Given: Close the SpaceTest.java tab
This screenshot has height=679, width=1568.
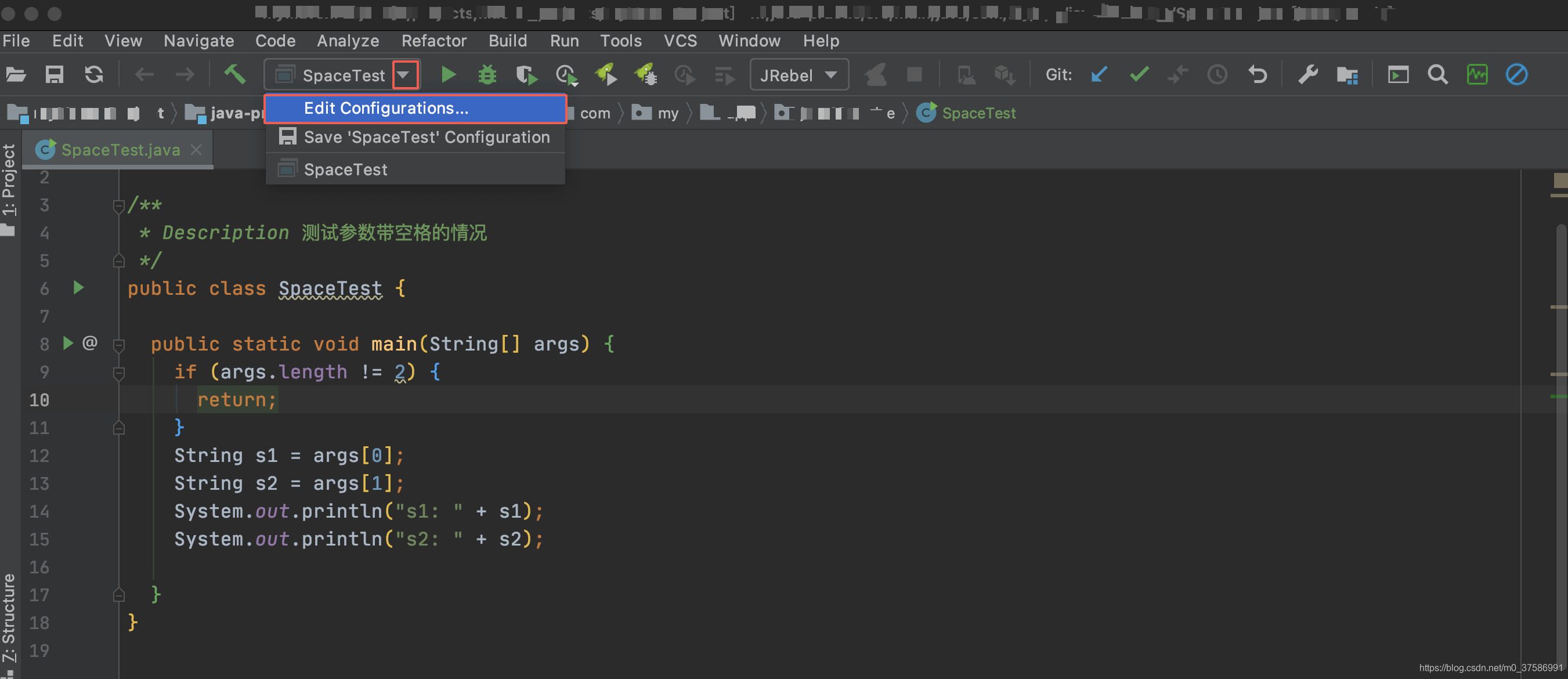Looking at the screenshot, I should pyautogui.click(x=196, y=150).
